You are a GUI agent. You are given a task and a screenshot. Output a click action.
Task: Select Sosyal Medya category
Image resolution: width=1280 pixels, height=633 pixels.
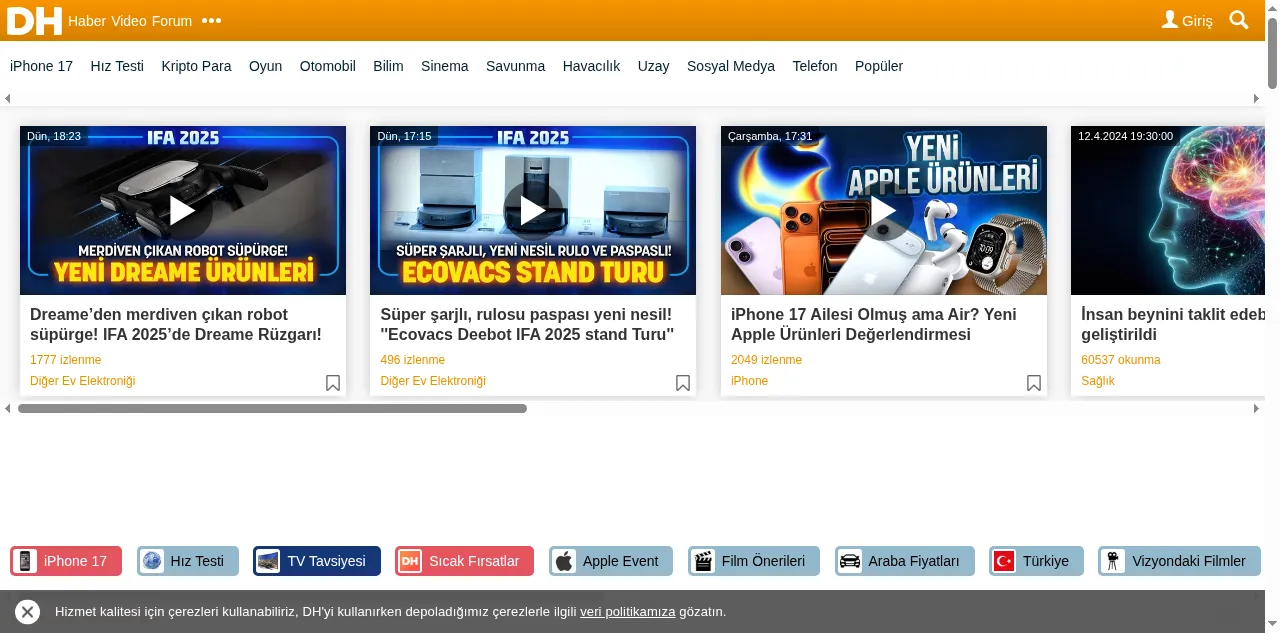click(x=731, y=66)
